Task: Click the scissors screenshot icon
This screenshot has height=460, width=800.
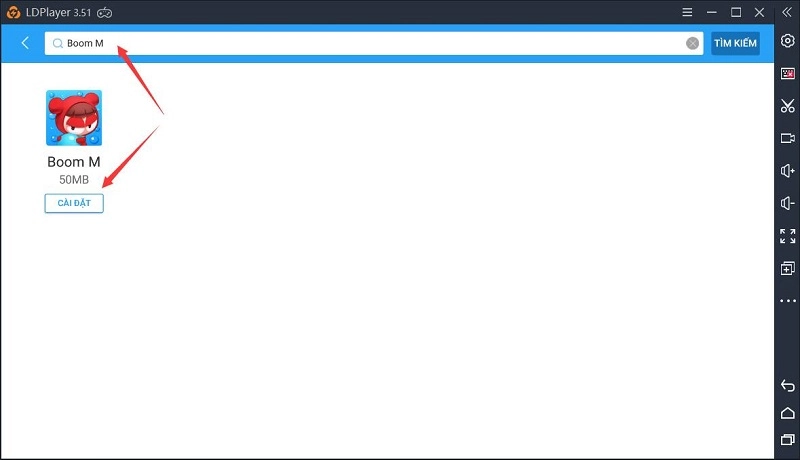Action: [787, 106]
